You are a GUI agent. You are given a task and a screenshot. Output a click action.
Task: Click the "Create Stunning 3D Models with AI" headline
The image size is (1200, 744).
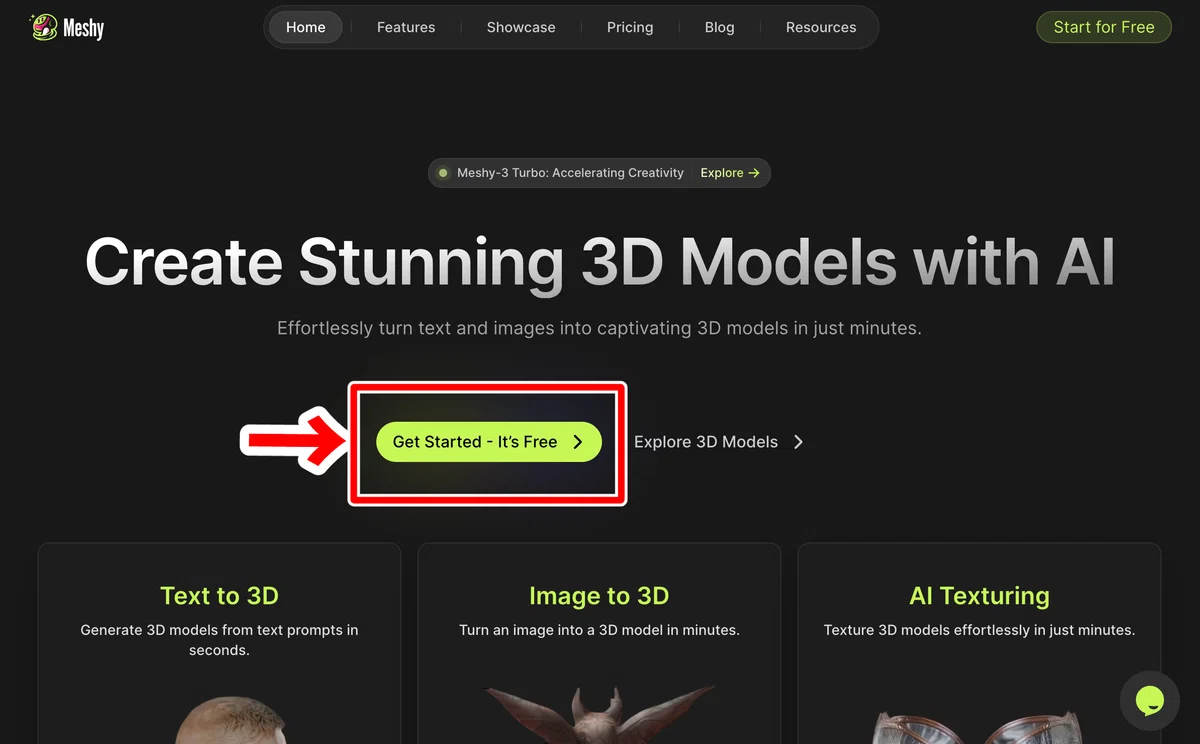pyautogui.click(x=600, y=262)
